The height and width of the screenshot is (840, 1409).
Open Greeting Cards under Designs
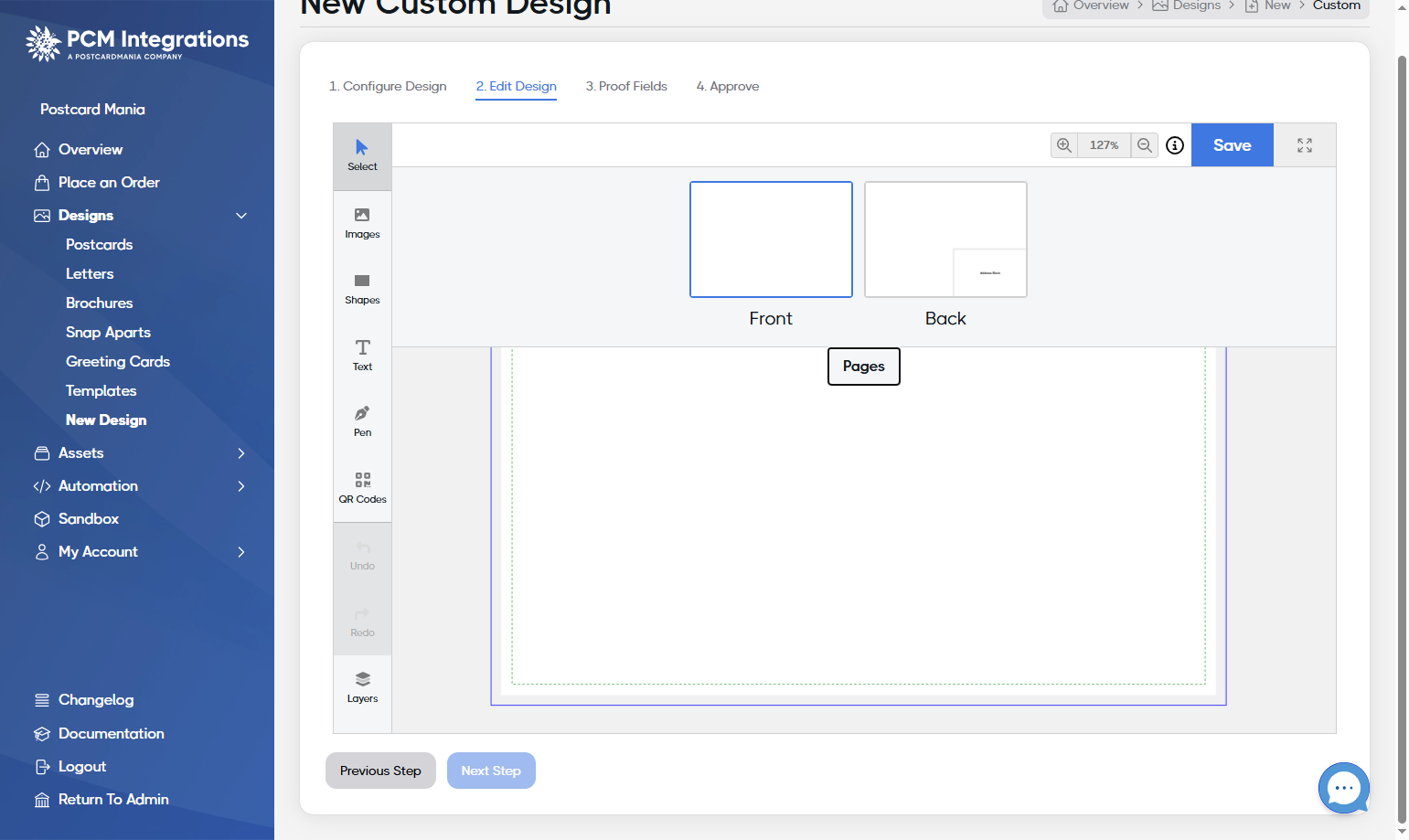(x=118, y=362)
